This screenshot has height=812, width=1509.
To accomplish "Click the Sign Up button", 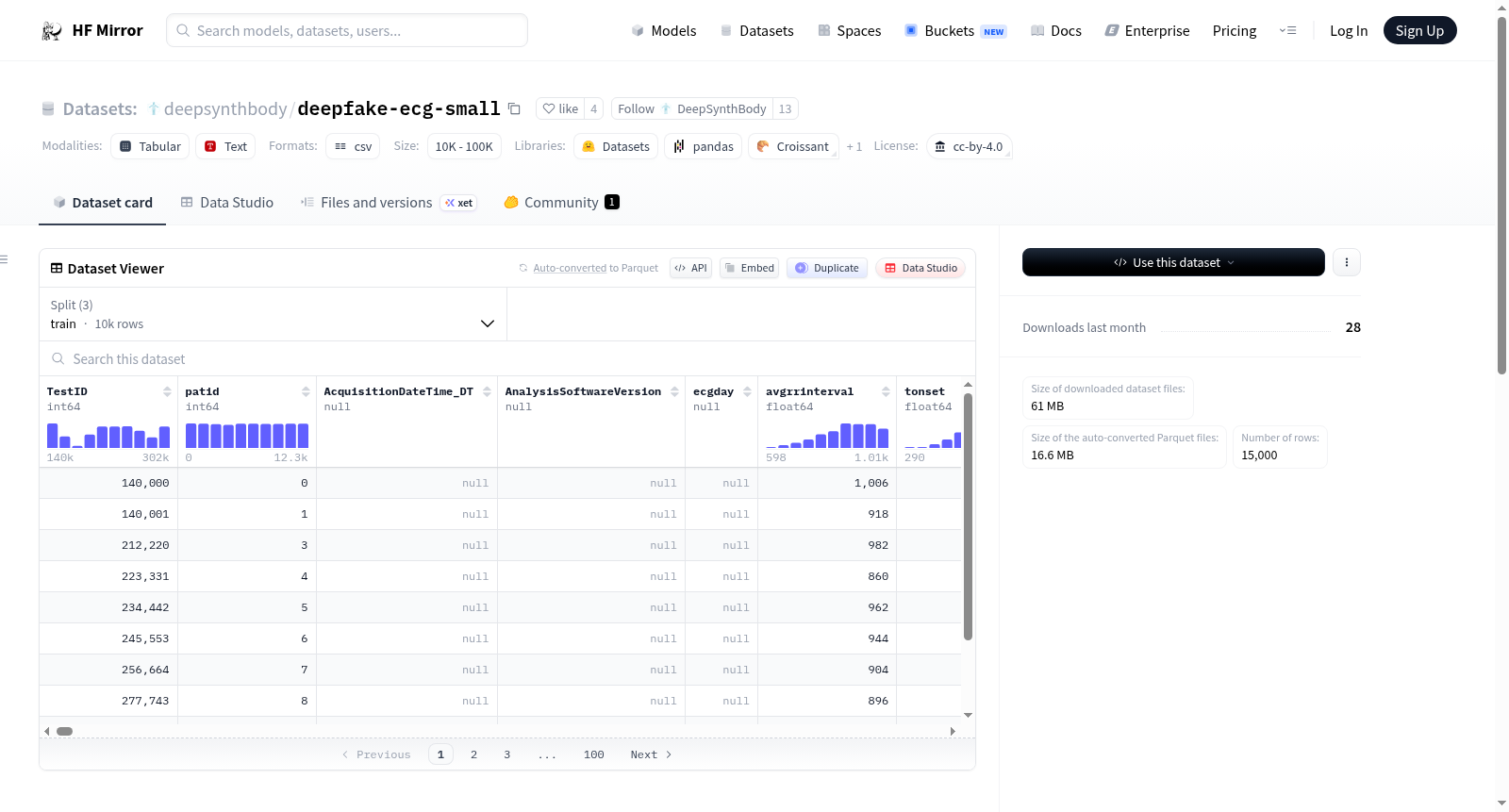I will [x=1419, y=30].
